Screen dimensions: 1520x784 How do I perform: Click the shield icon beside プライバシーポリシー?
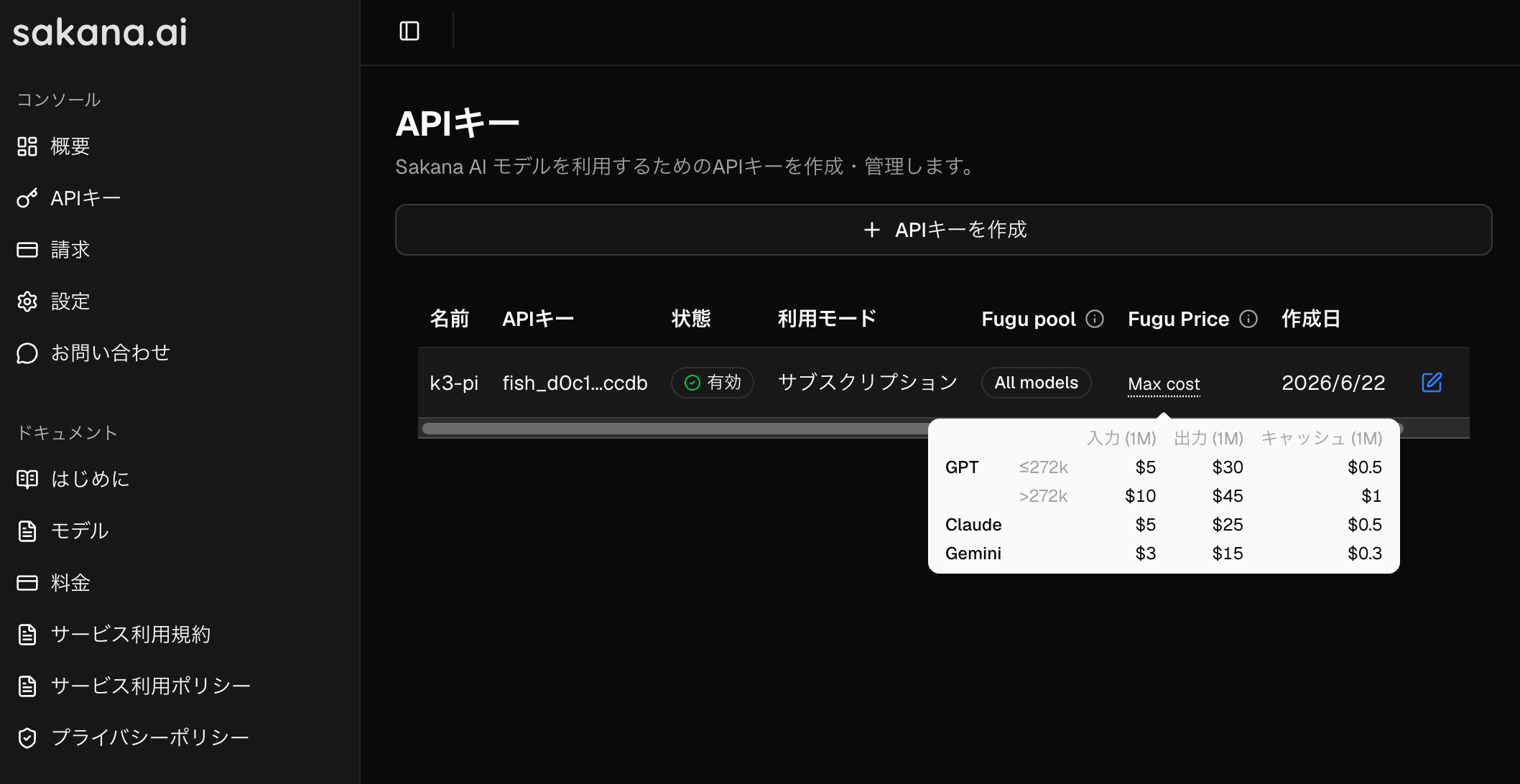click(27, 738)
